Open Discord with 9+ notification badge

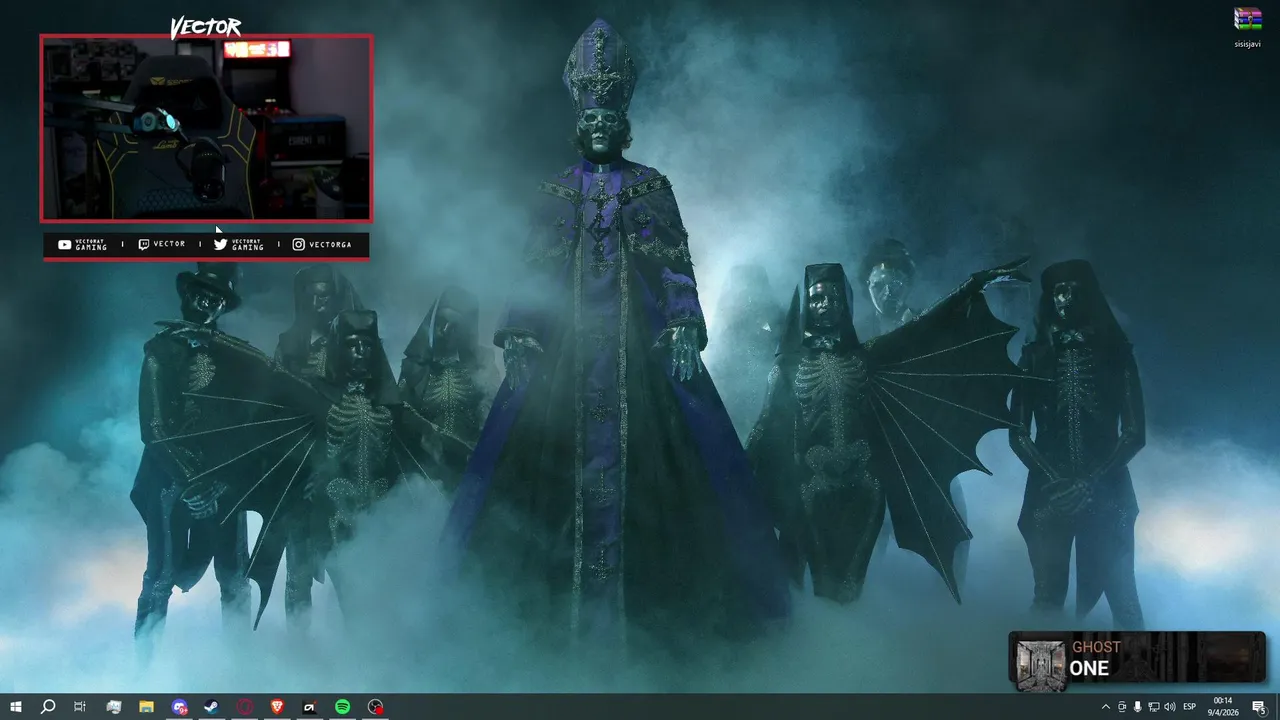coord(179,707)
